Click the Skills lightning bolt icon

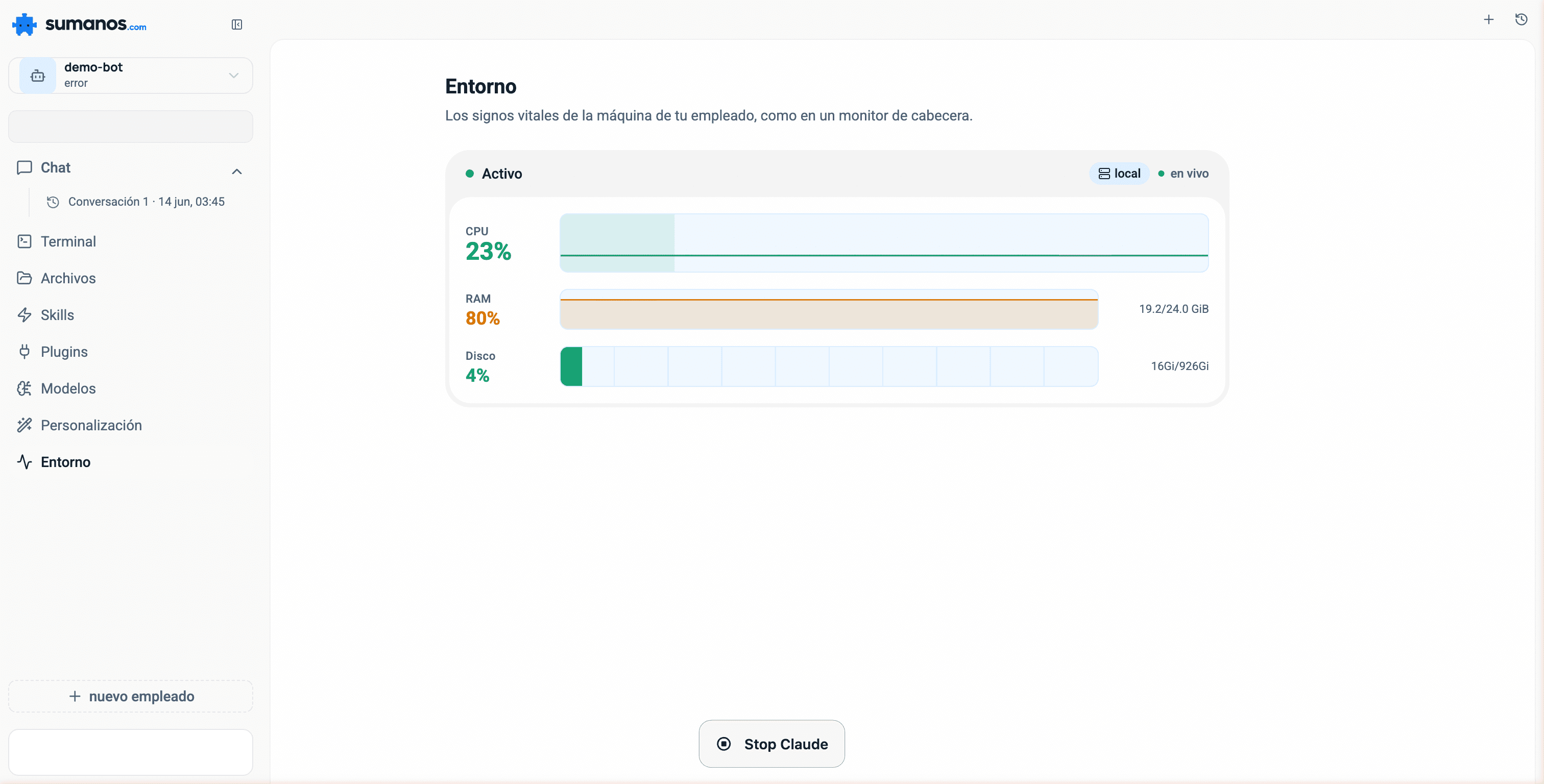pos(25,315)
